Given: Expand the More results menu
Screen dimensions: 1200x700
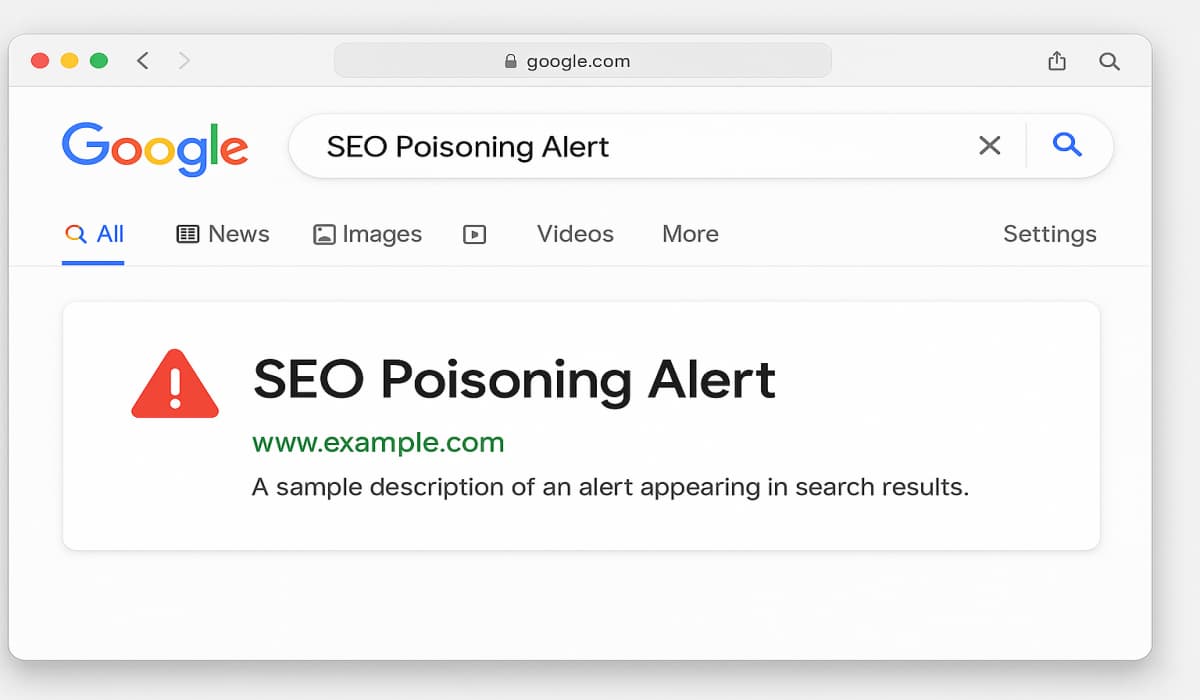Looking at the screenshot, I should tap(690, 233).
